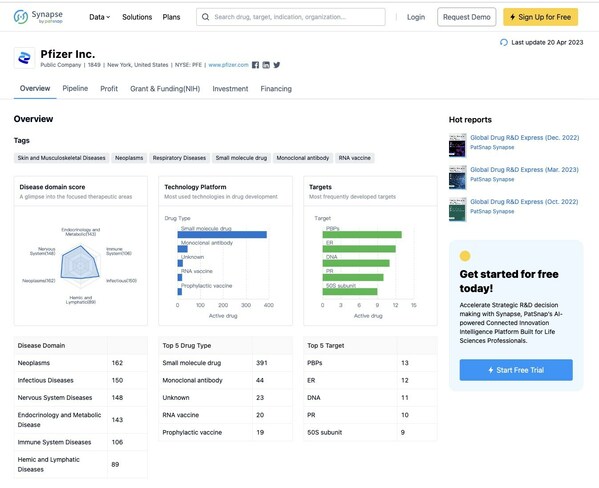The image size is (599, 488).
Task: Click the 50S subunit green bar
Action: (x=350, y=292)
